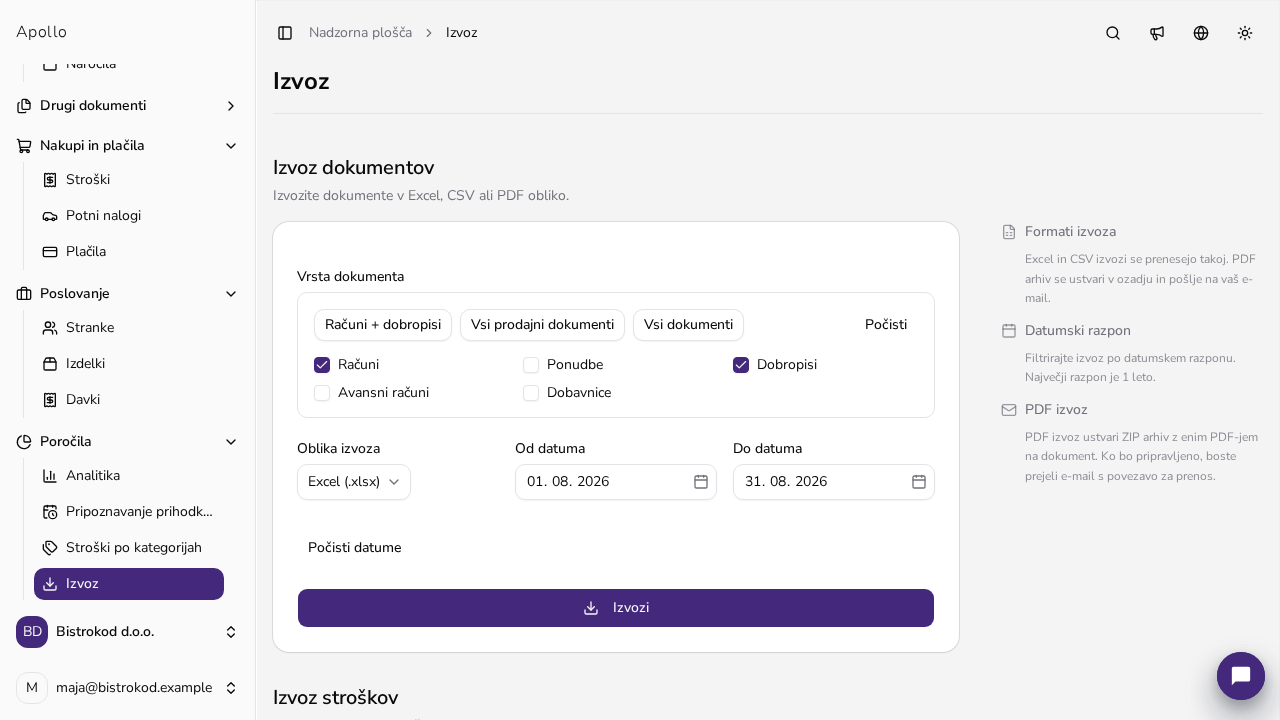
Task: Open the search icon in header
Action: coord(1113,33)
